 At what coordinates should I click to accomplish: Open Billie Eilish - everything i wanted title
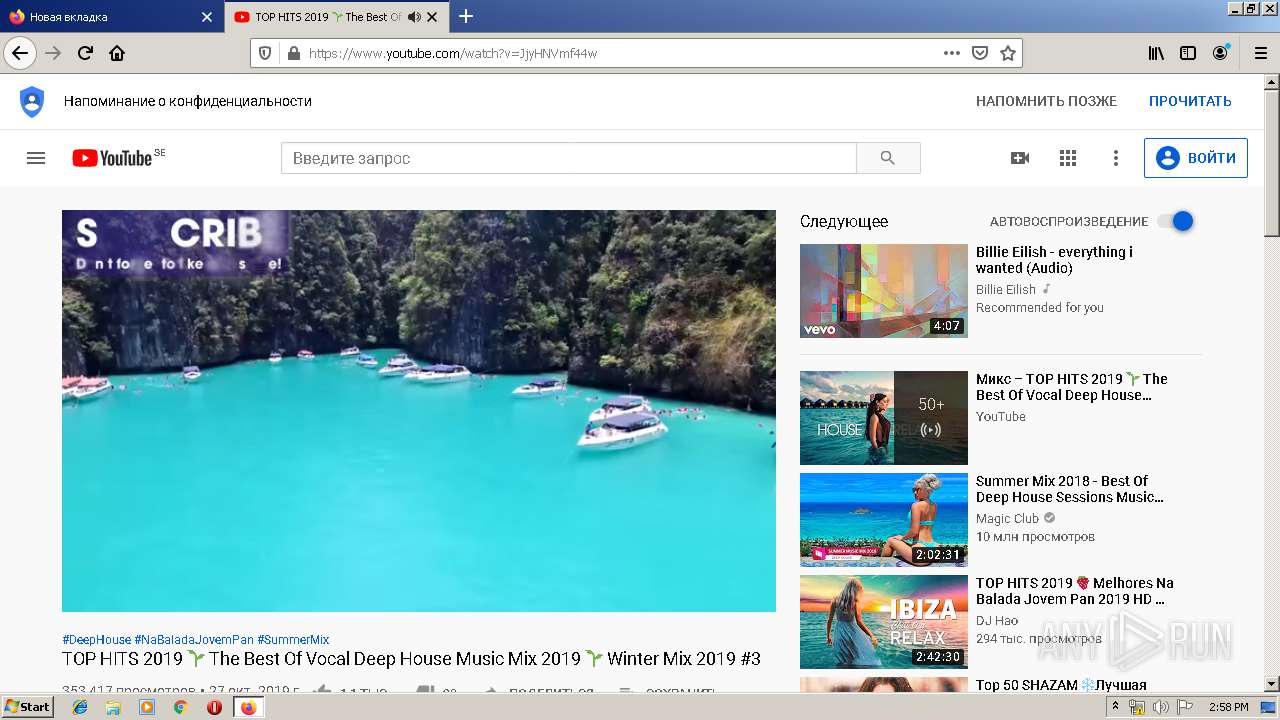tap(1054, 260)
